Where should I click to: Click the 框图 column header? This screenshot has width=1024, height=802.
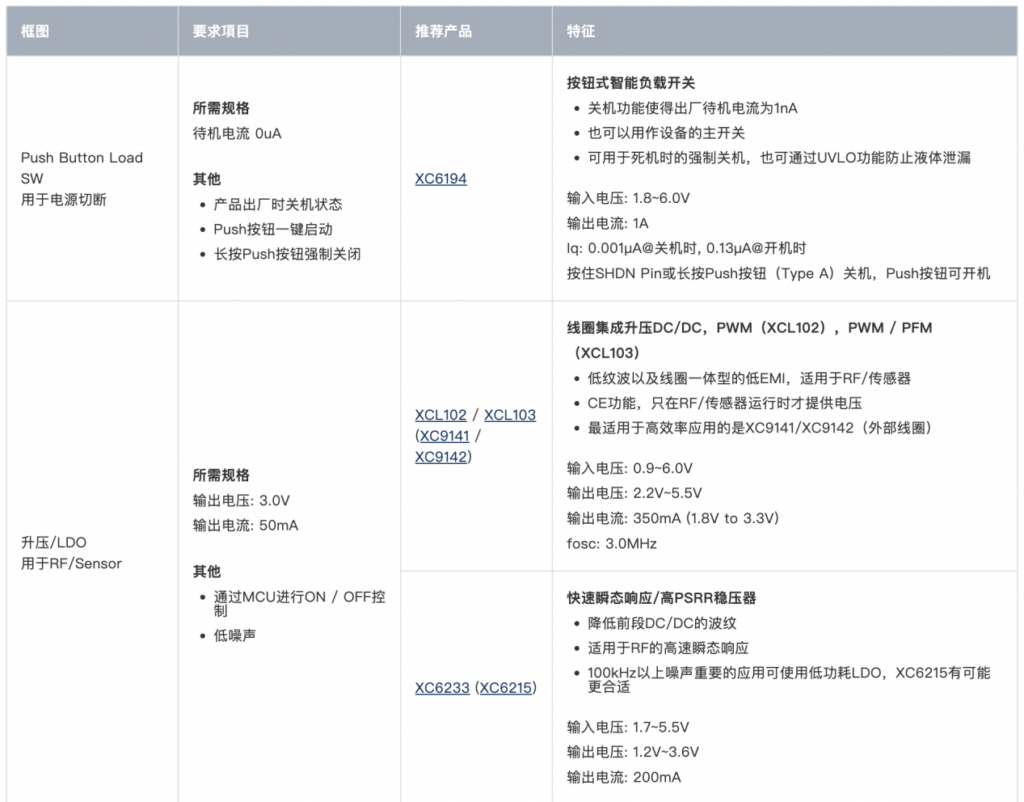point(35,31)
